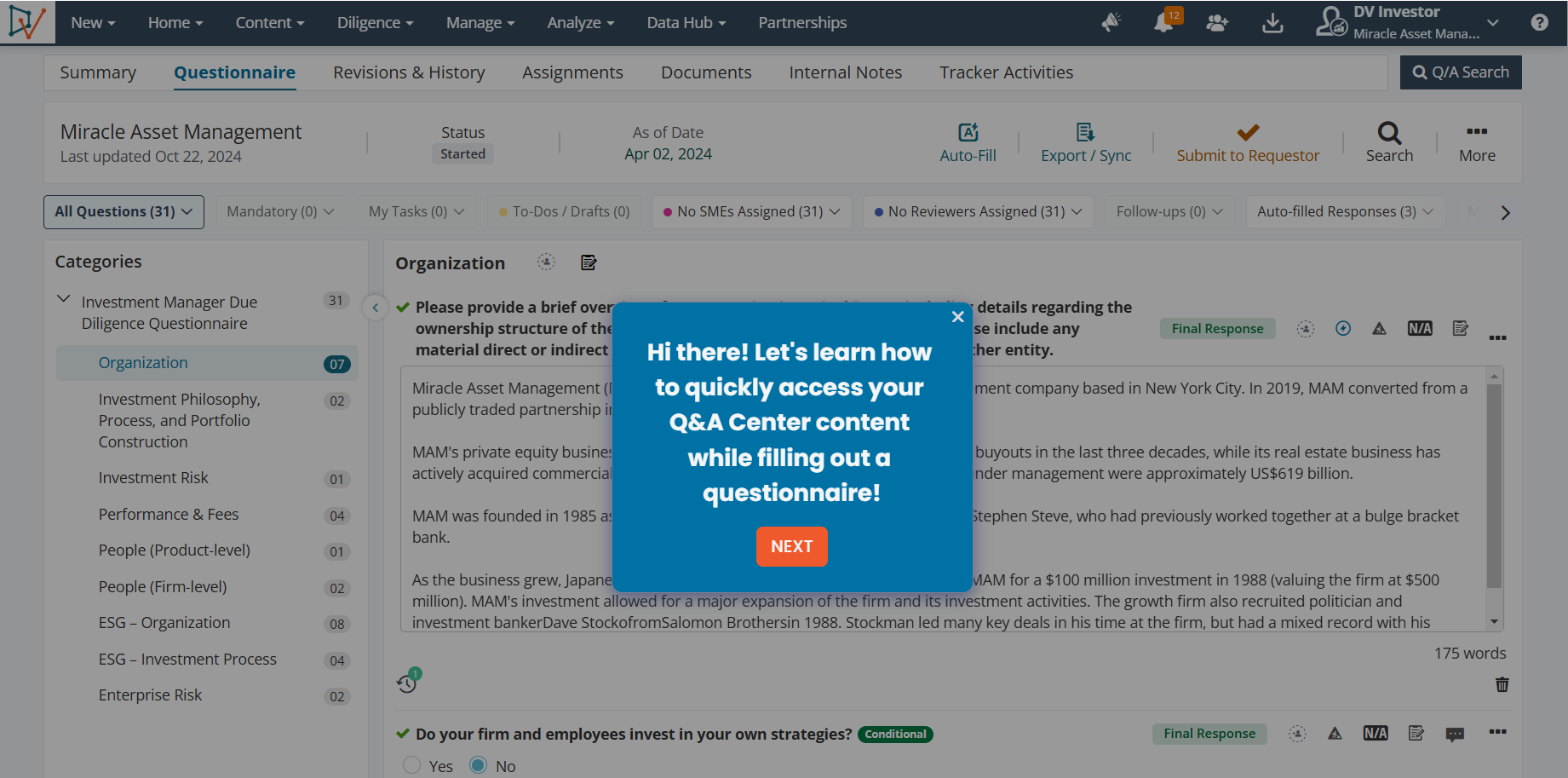Collapse Investment Manager Due Diligence Questionnaire tree
This screenshot has height=778, width=1568.
(63, 299)
